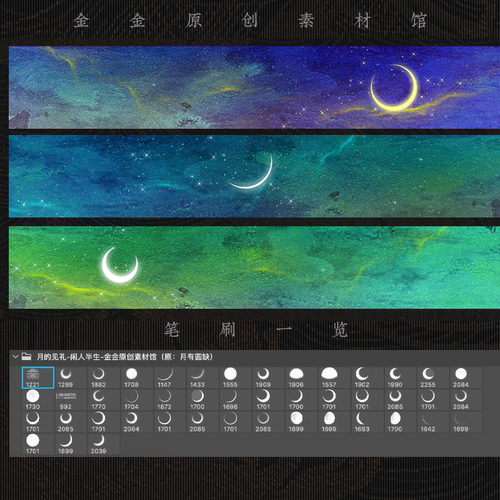500x500 pixels.
Task: Collapse the 月的见礼 brush folder chevron
Action: [x=15, y=357]
